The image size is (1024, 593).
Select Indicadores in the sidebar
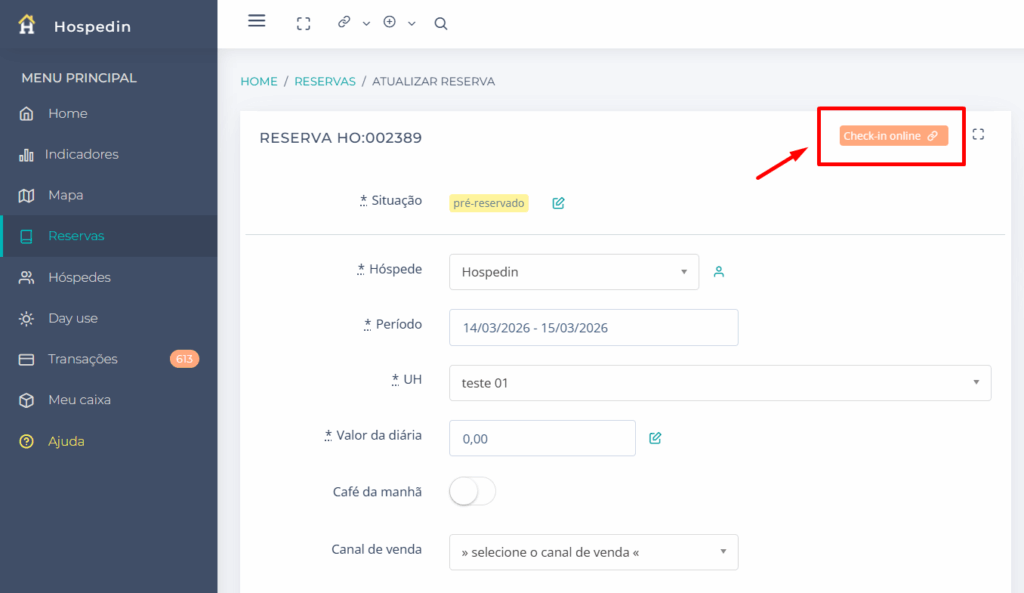[x=80, y=154]
